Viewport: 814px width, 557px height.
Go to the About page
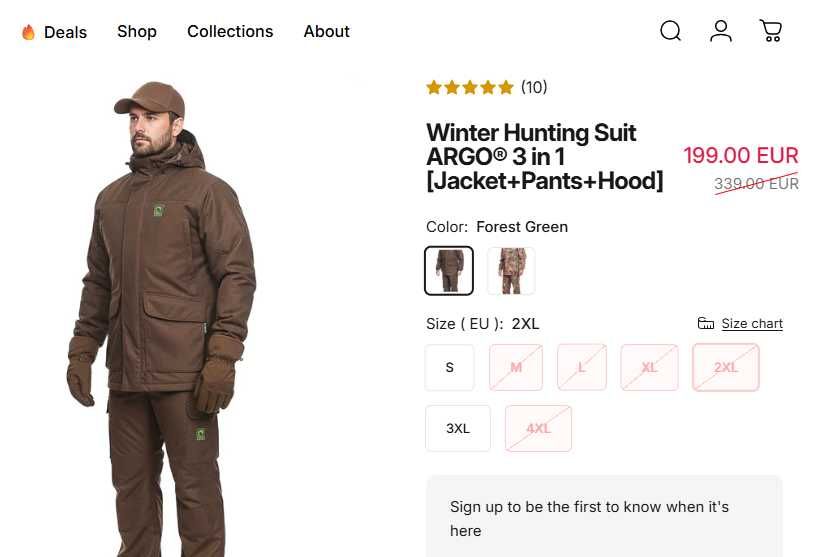click(x=326, y=31)
